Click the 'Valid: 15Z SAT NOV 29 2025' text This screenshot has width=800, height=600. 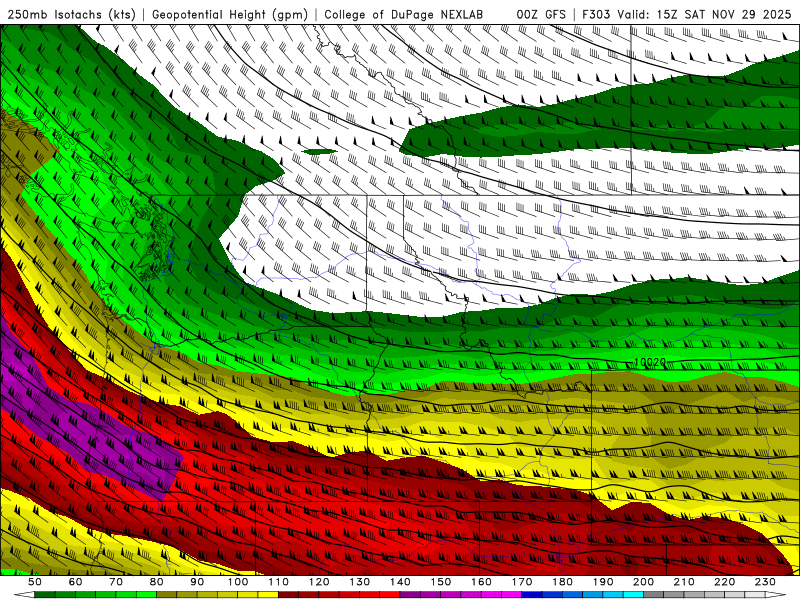pyautogui.click(x=705, y=14)
